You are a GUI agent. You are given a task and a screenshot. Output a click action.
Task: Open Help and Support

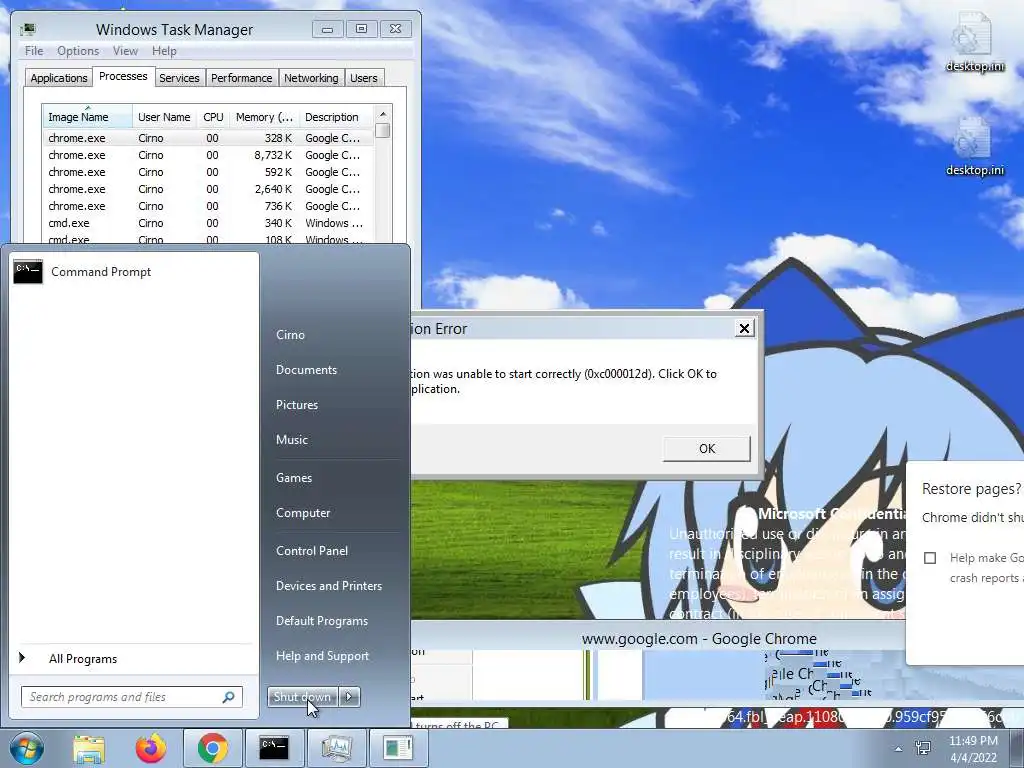[x=322, y=656]
